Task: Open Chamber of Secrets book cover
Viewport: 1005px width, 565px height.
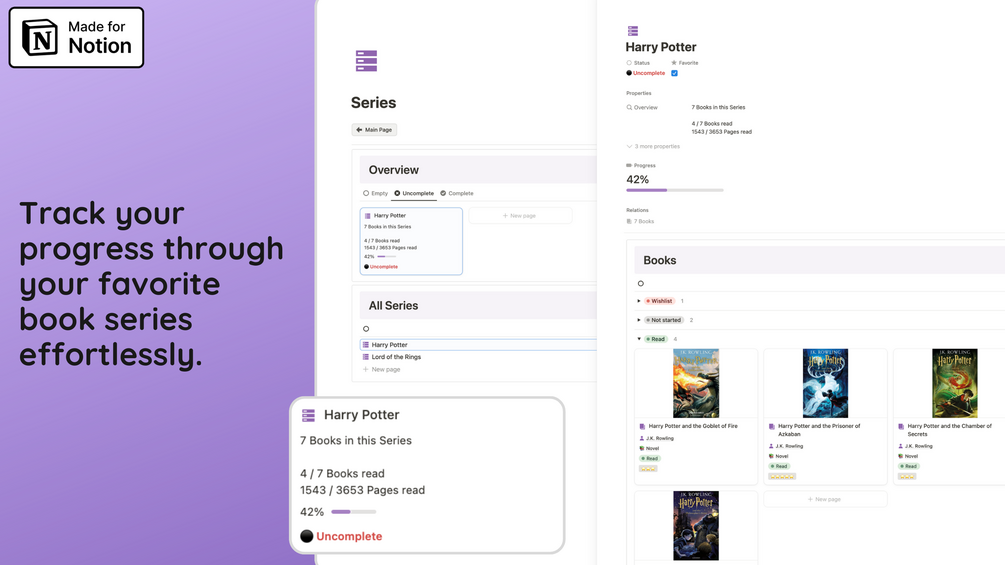Action: 955,384
